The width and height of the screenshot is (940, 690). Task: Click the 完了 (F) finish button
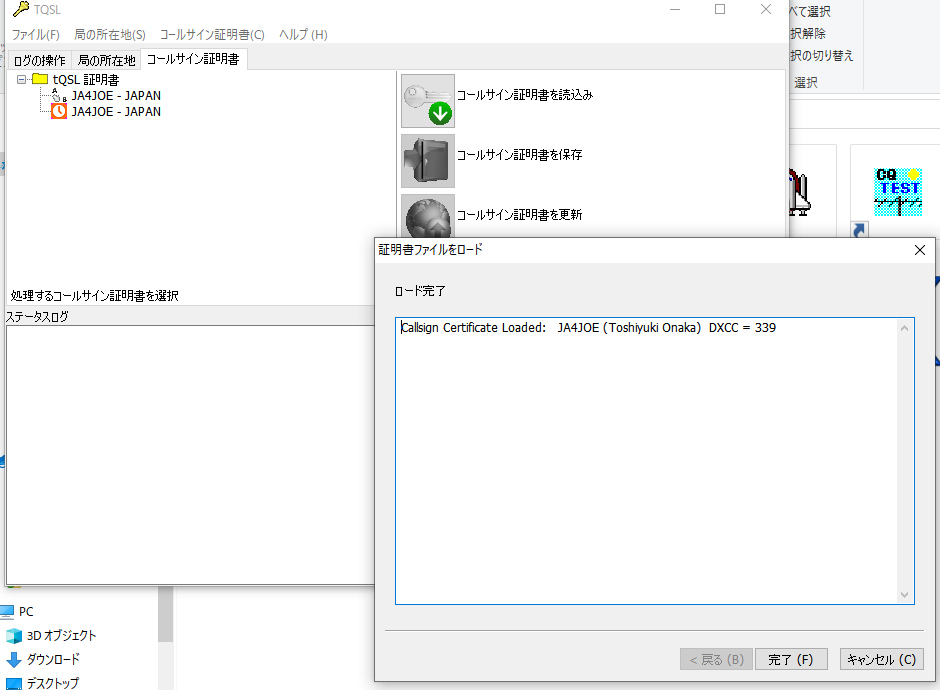point(791,659)
